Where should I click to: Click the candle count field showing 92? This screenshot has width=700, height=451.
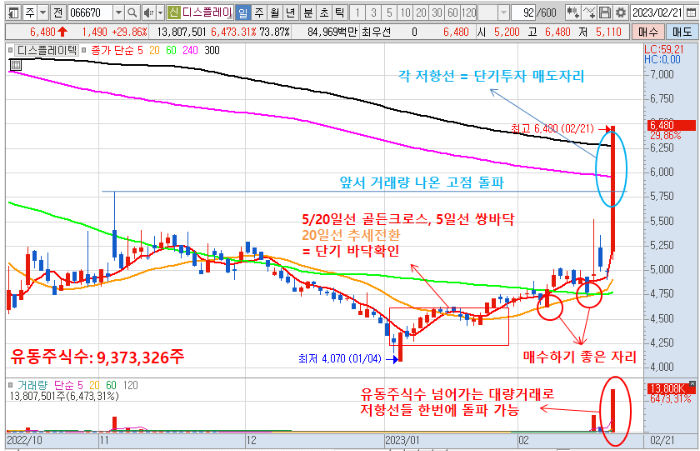pos(524,13)
